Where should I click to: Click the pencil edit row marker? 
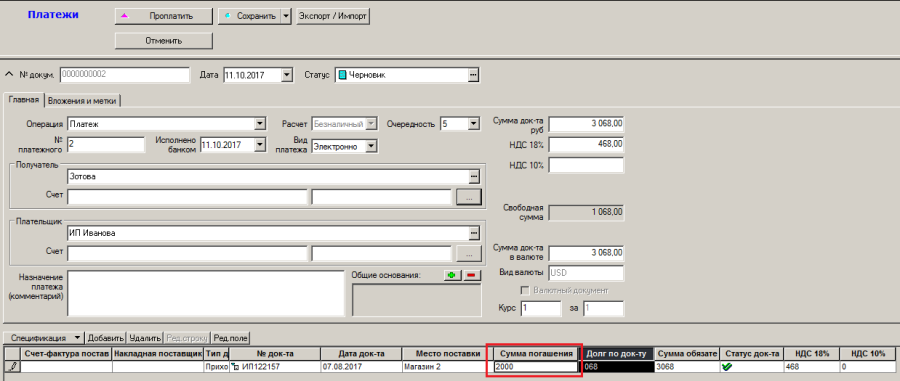pos(12,366)
